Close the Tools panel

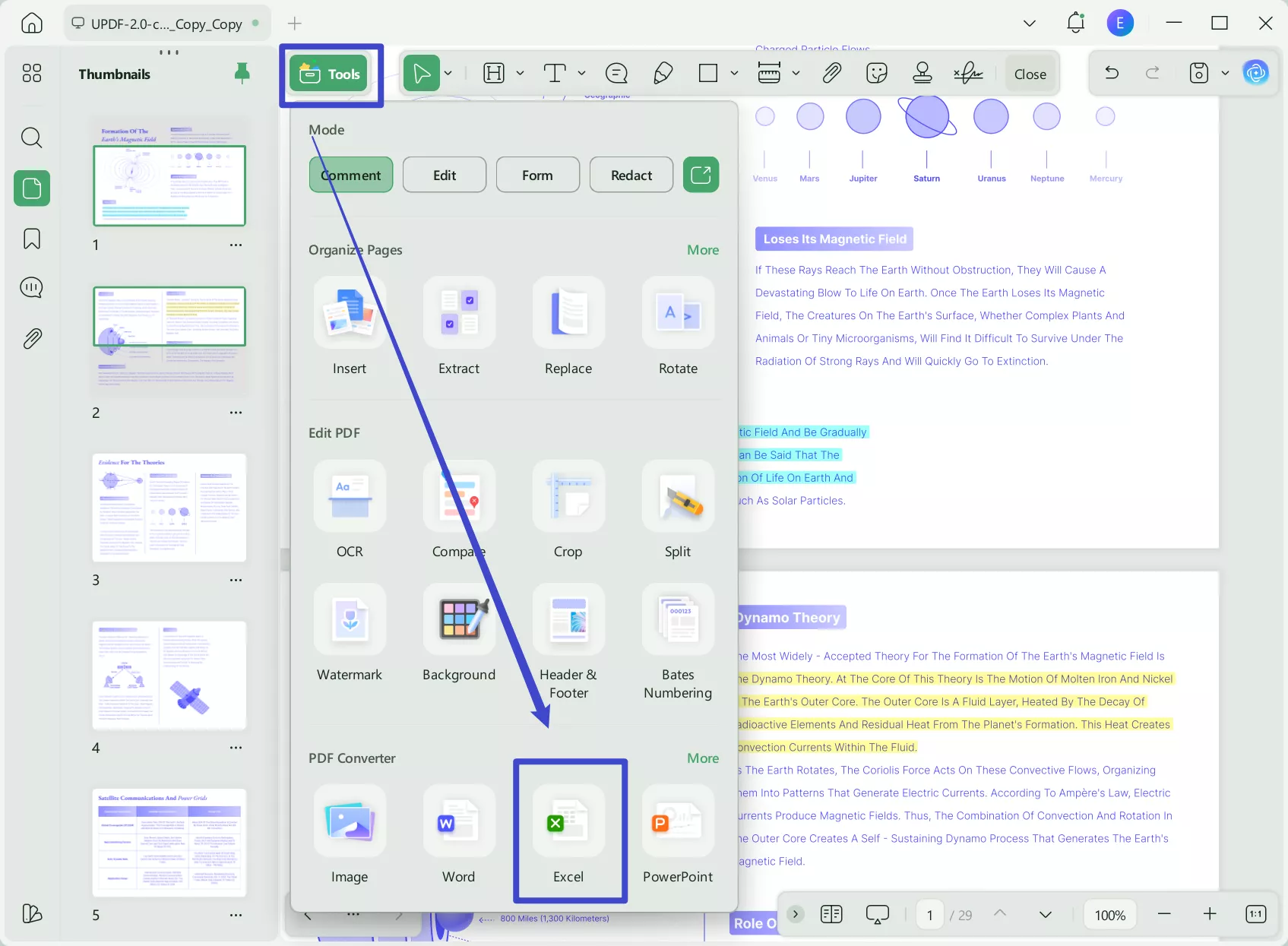(1030, 73)
